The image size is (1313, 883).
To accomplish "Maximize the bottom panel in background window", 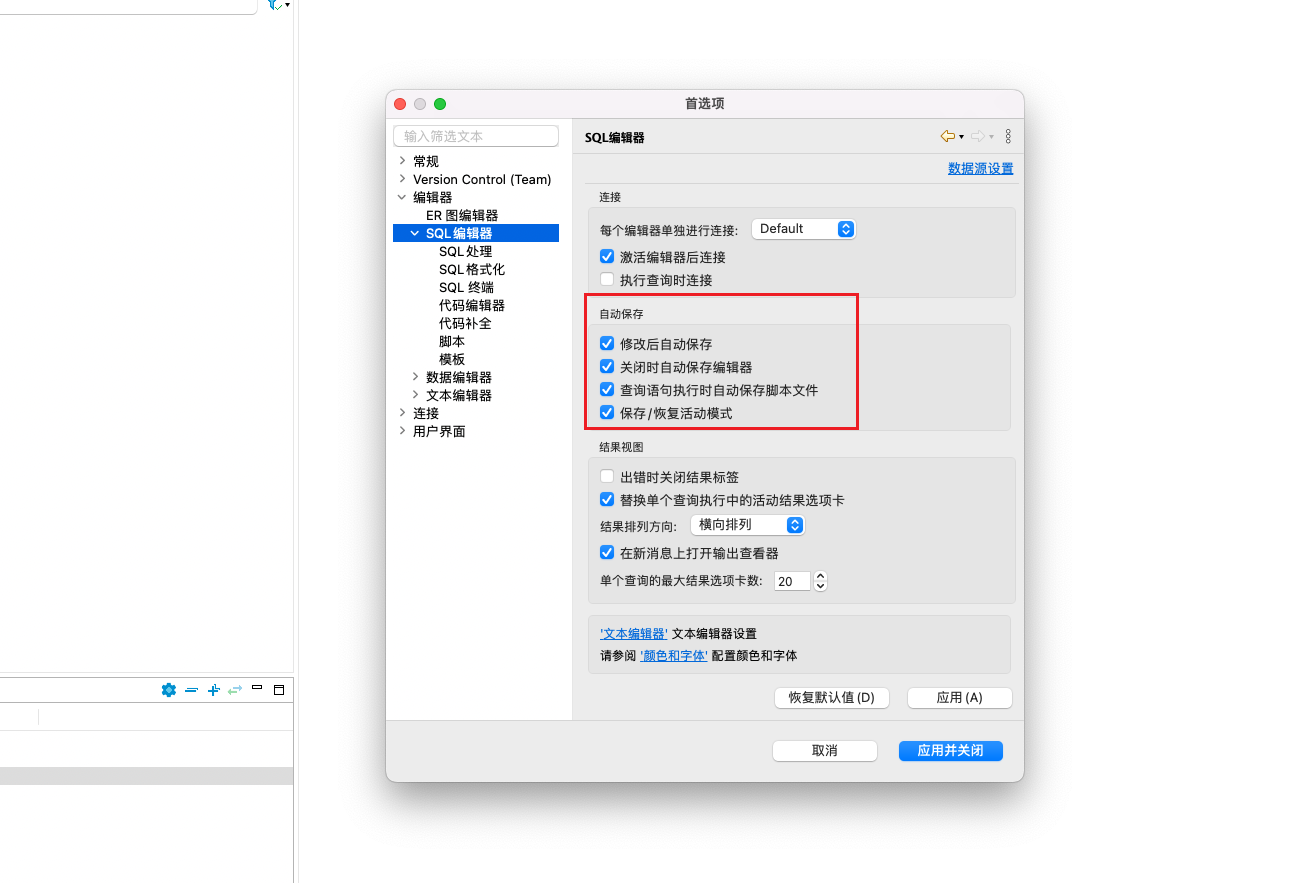I will 279,690.
